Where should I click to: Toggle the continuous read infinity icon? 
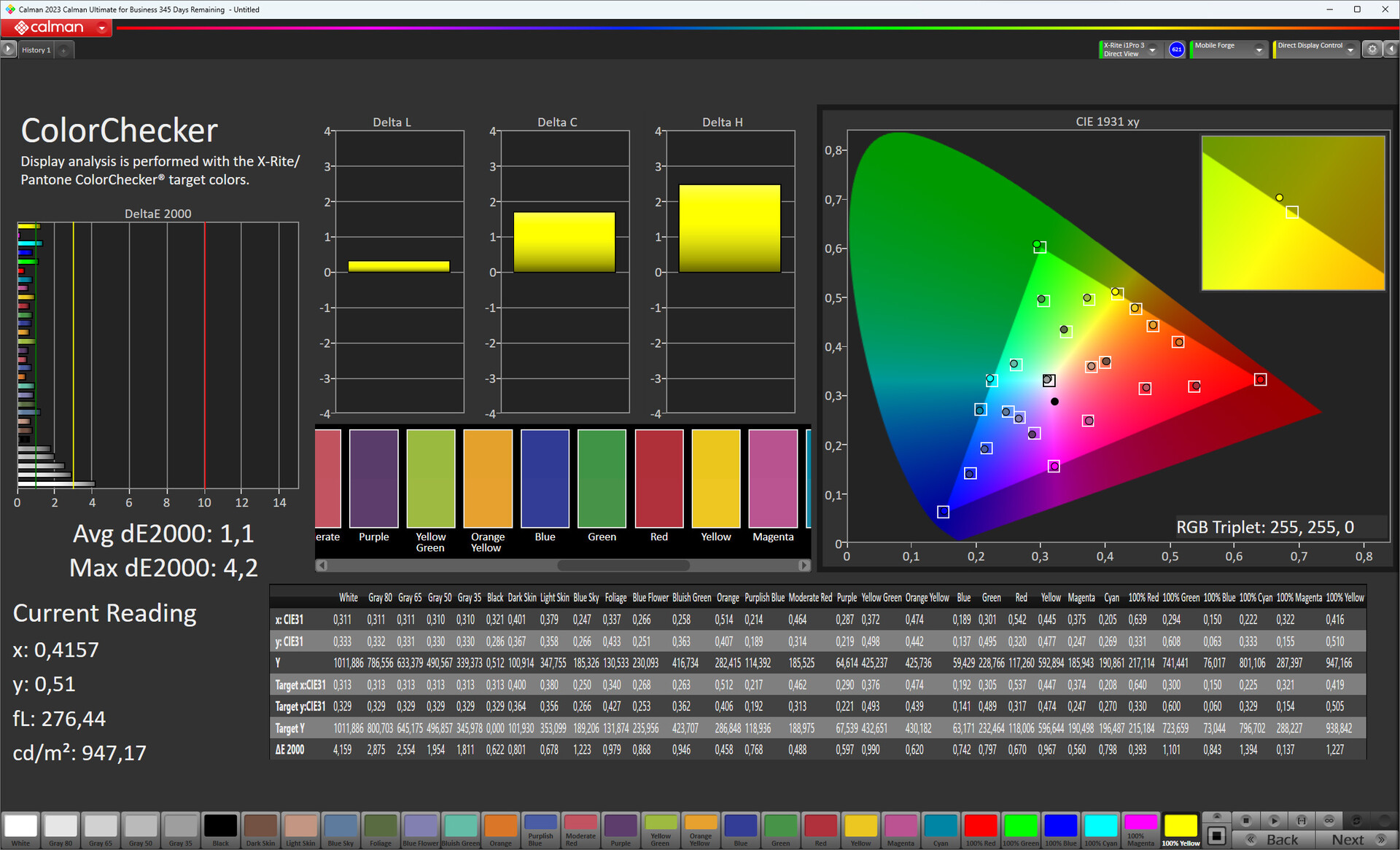tap(1329, 820)
